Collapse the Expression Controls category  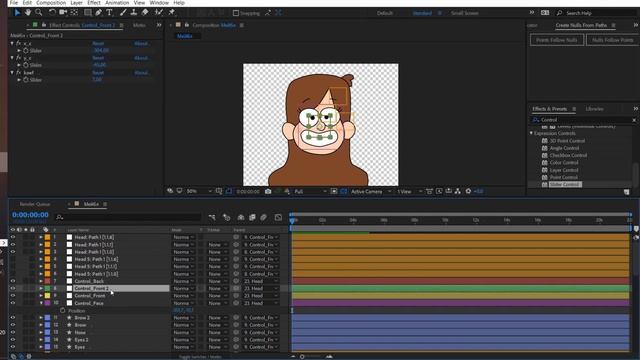click(531, 133)
